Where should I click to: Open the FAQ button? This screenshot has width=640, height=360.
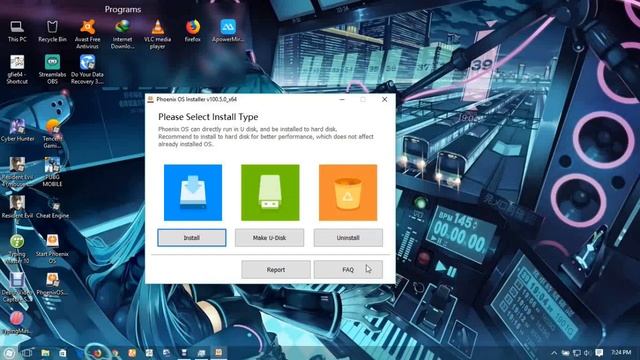[x=348, y=269]
